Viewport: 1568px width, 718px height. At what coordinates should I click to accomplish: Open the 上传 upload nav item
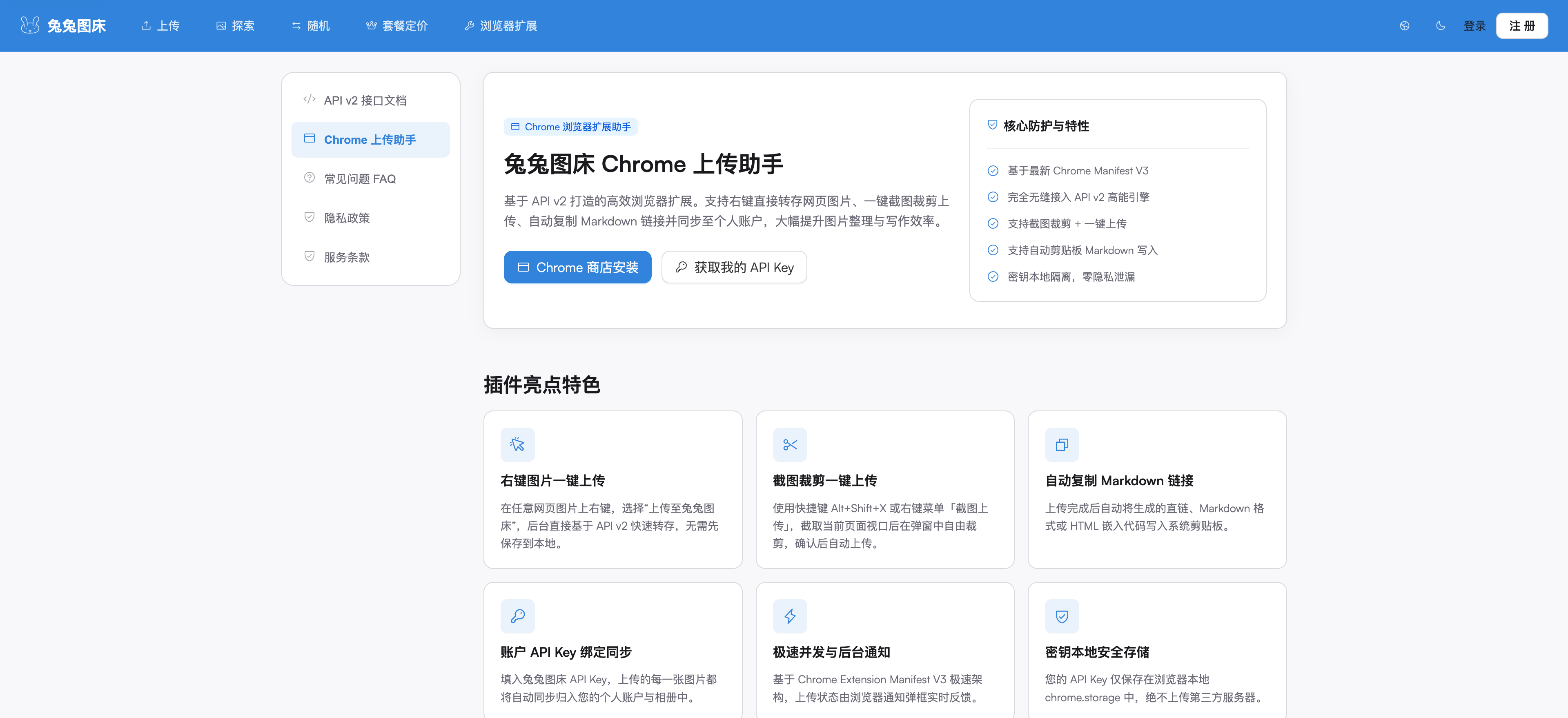pos(160,26)
